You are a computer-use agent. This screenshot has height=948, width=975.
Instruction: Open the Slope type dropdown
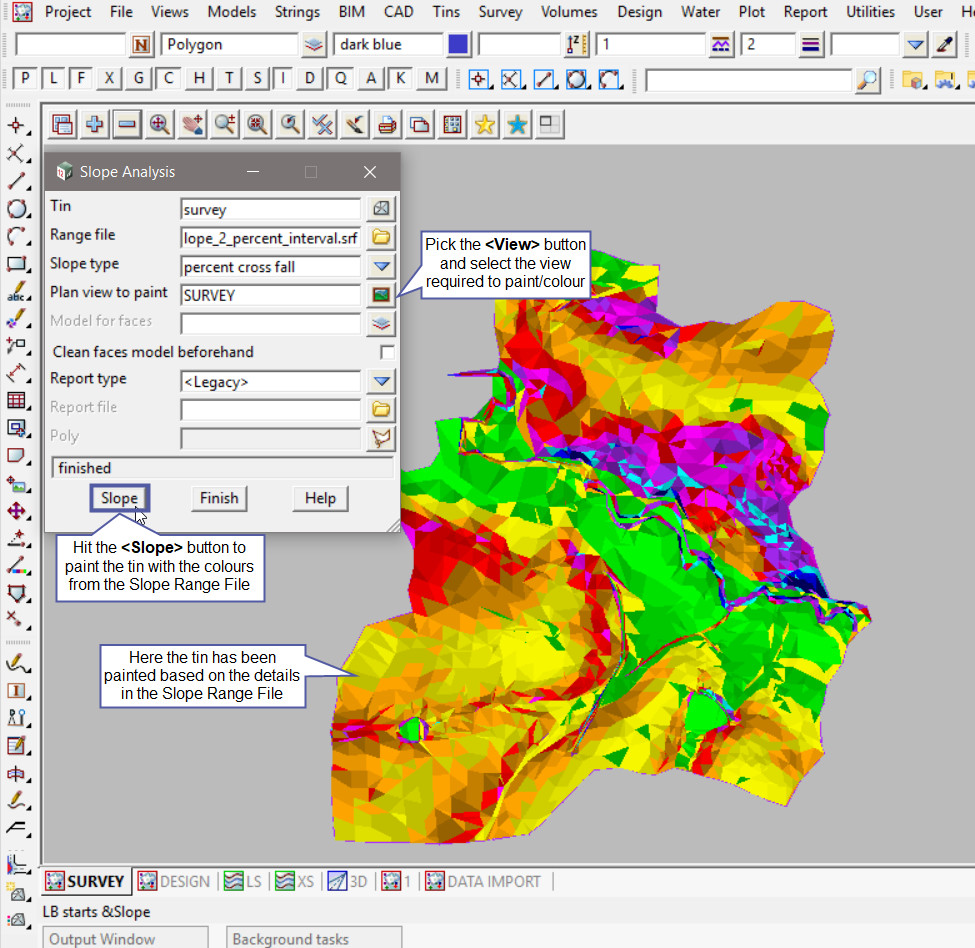pyautogui.click(x=381, y=266)
